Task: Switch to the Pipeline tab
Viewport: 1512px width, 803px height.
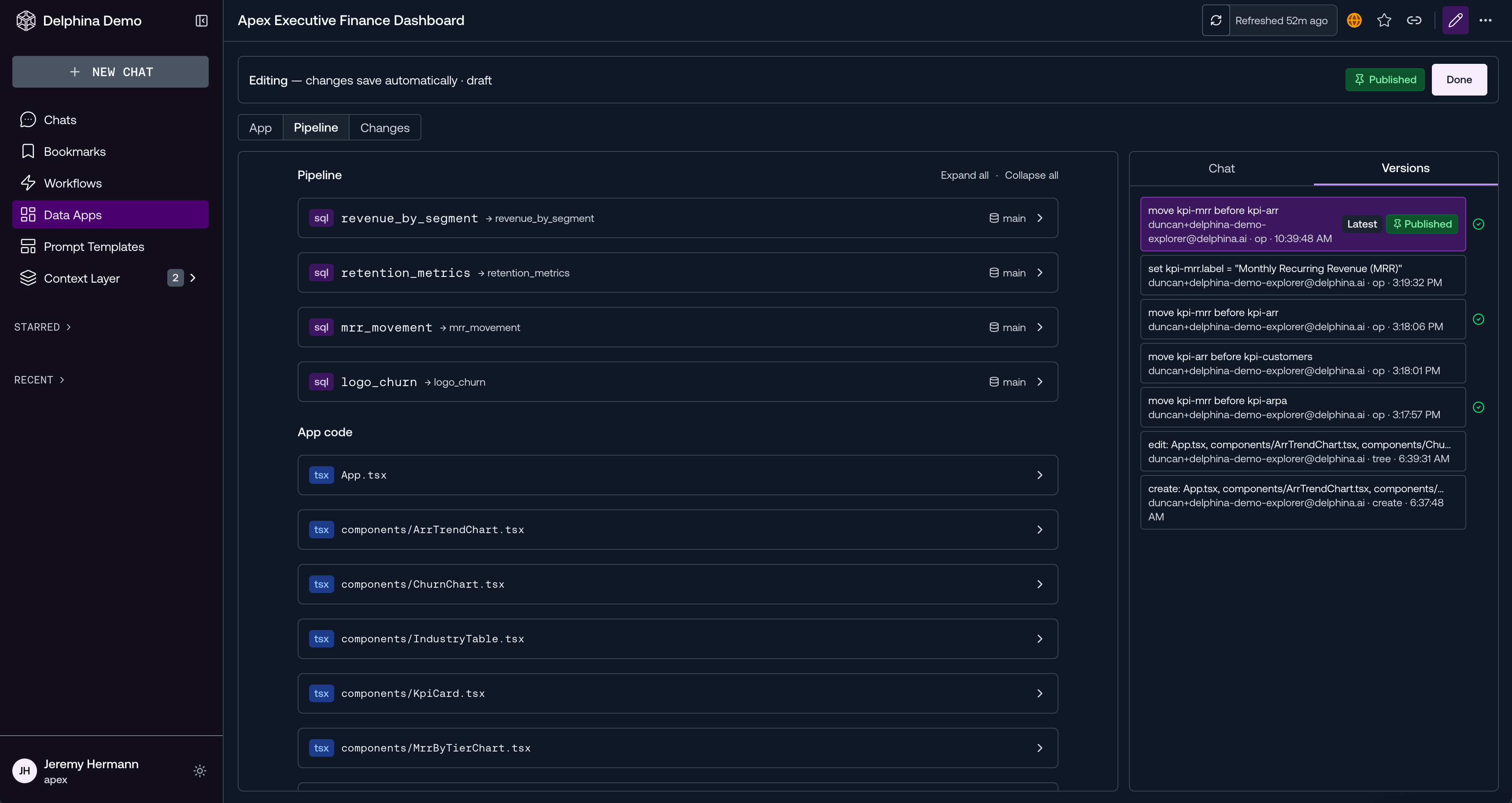Action: [316, 127]
